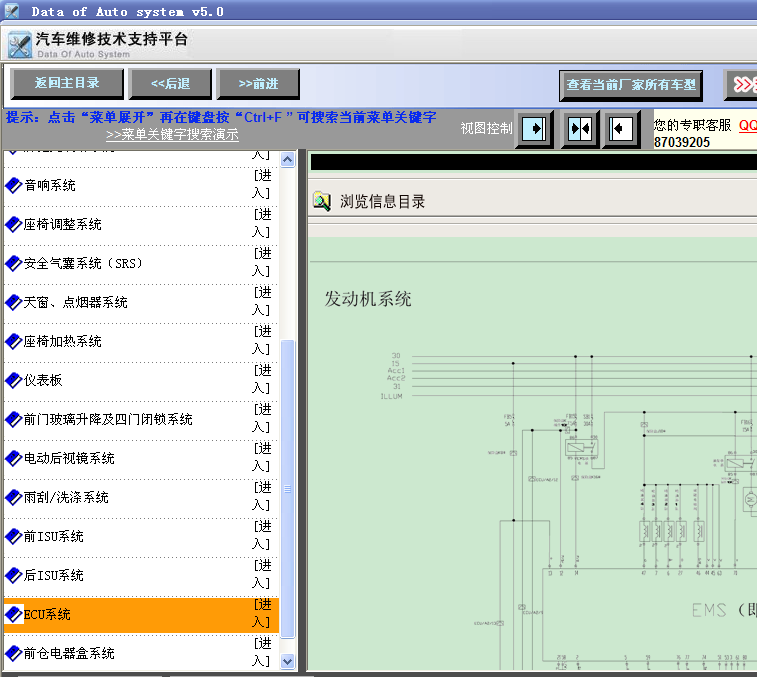Click the title bar application icon
Screen dimensions: 757x677
pos(11,11)
